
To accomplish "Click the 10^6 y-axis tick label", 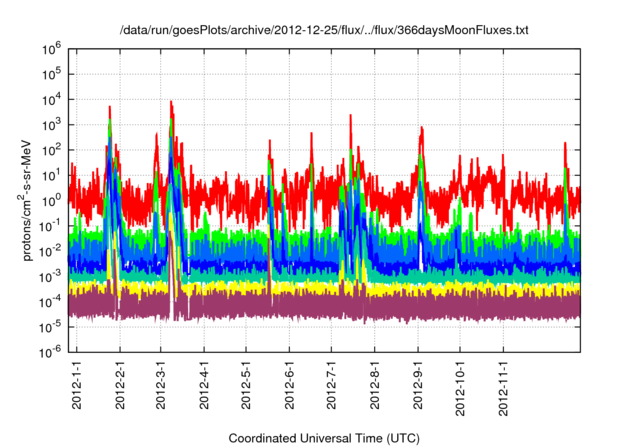I will [x=51, y=49].
